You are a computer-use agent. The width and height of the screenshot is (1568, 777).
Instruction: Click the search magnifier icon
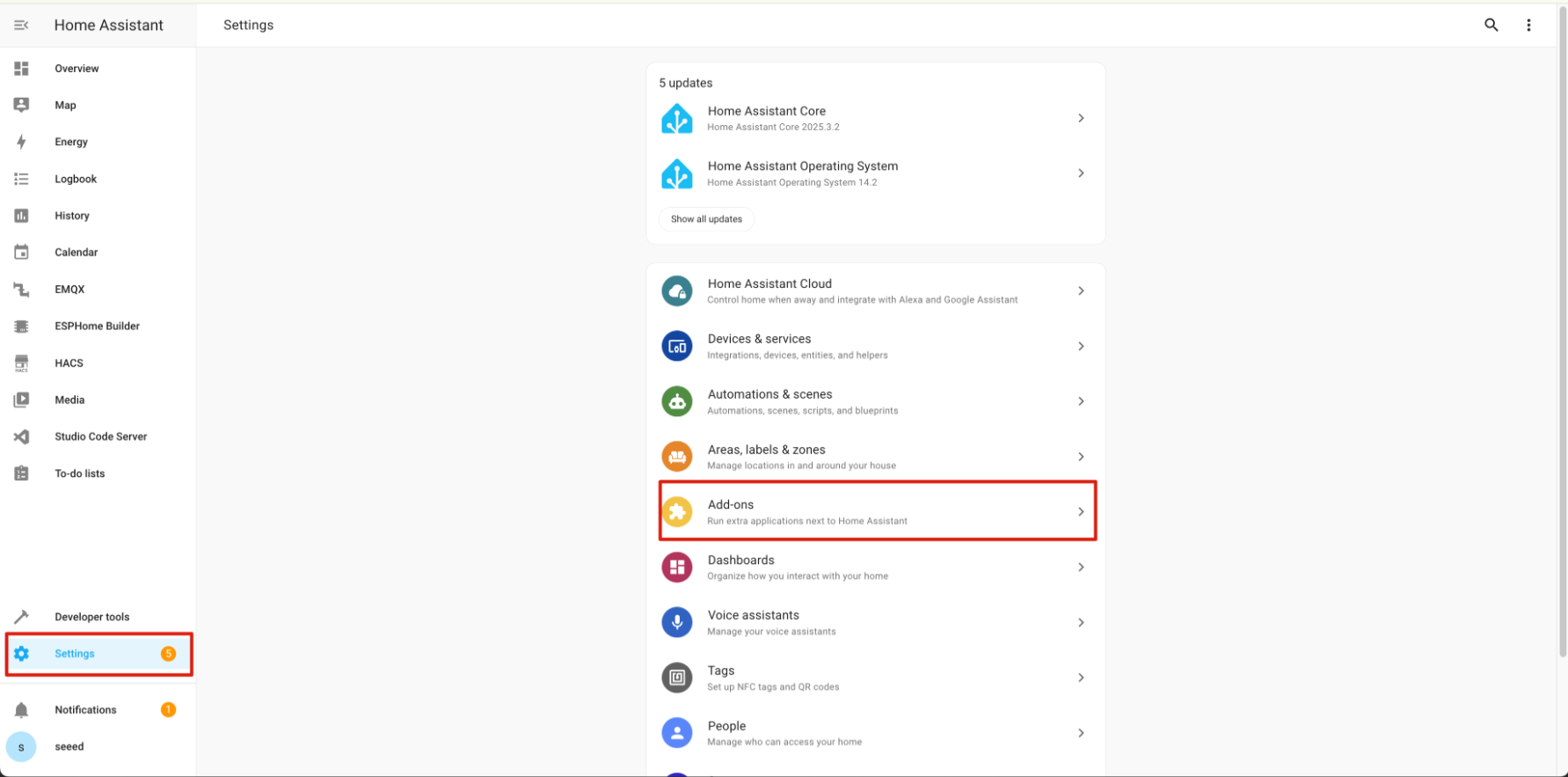pos(1491,26)
